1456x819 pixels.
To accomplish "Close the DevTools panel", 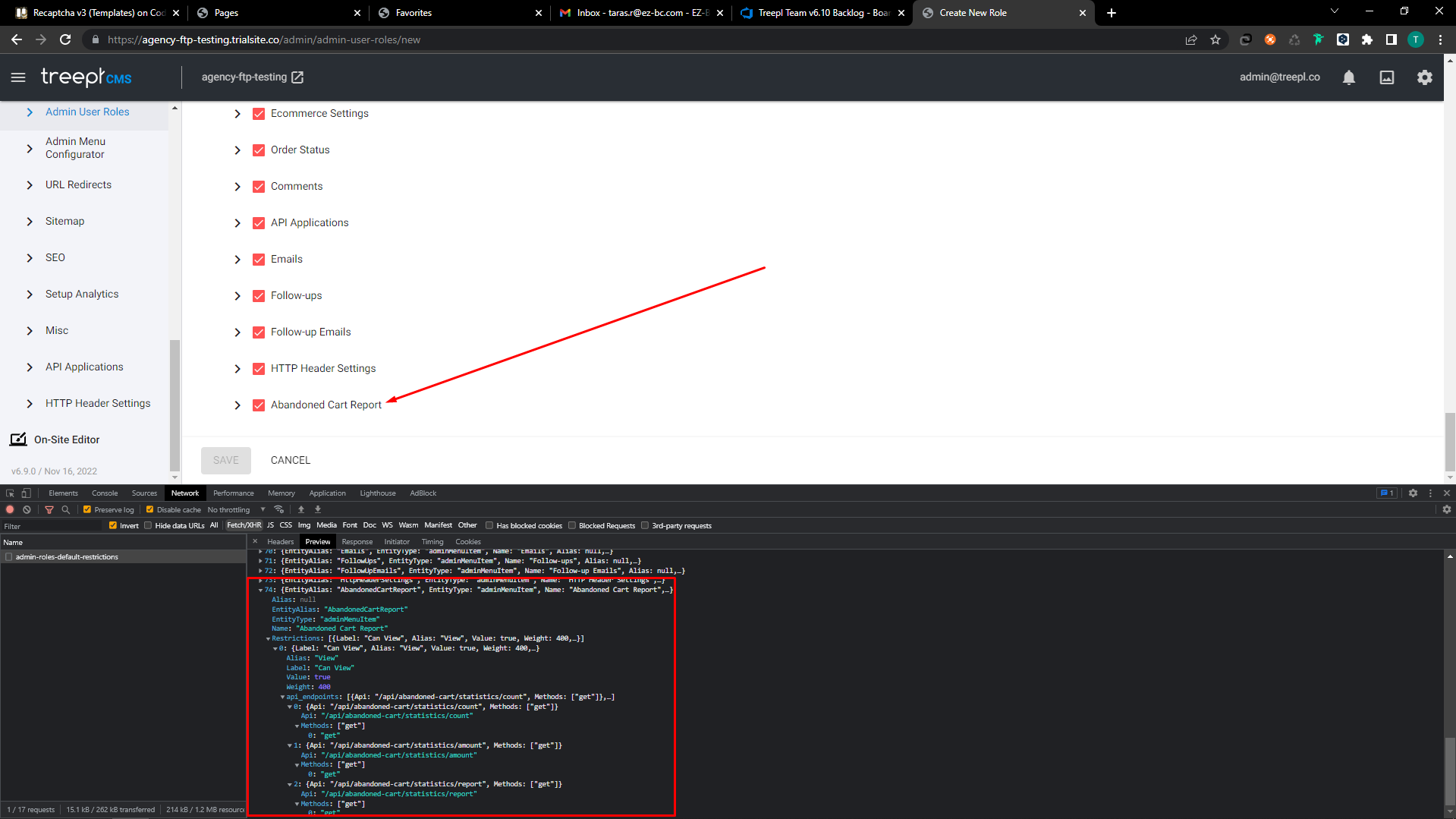I will point(1446,493).
